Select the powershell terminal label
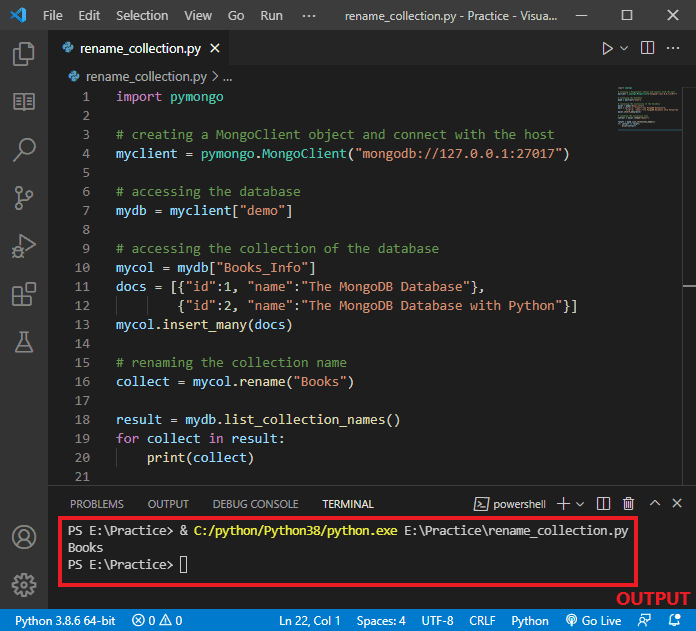Image resolution: width=696 pixels, height=631 pixels. point(510,504)
